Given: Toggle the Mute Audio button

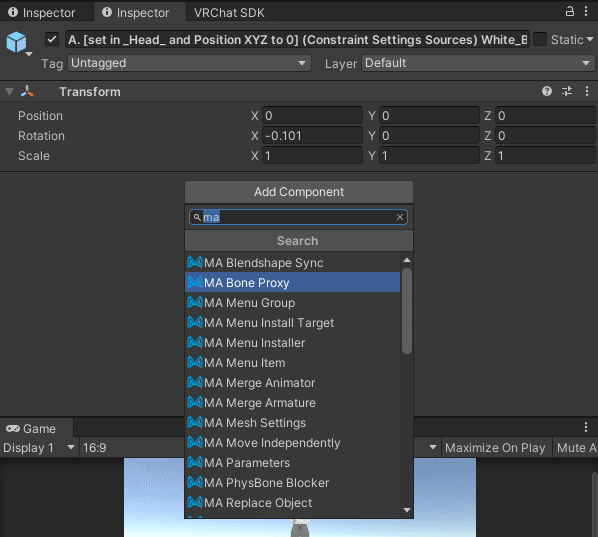Looking at the screenshot, I should [x=575, y=447].
